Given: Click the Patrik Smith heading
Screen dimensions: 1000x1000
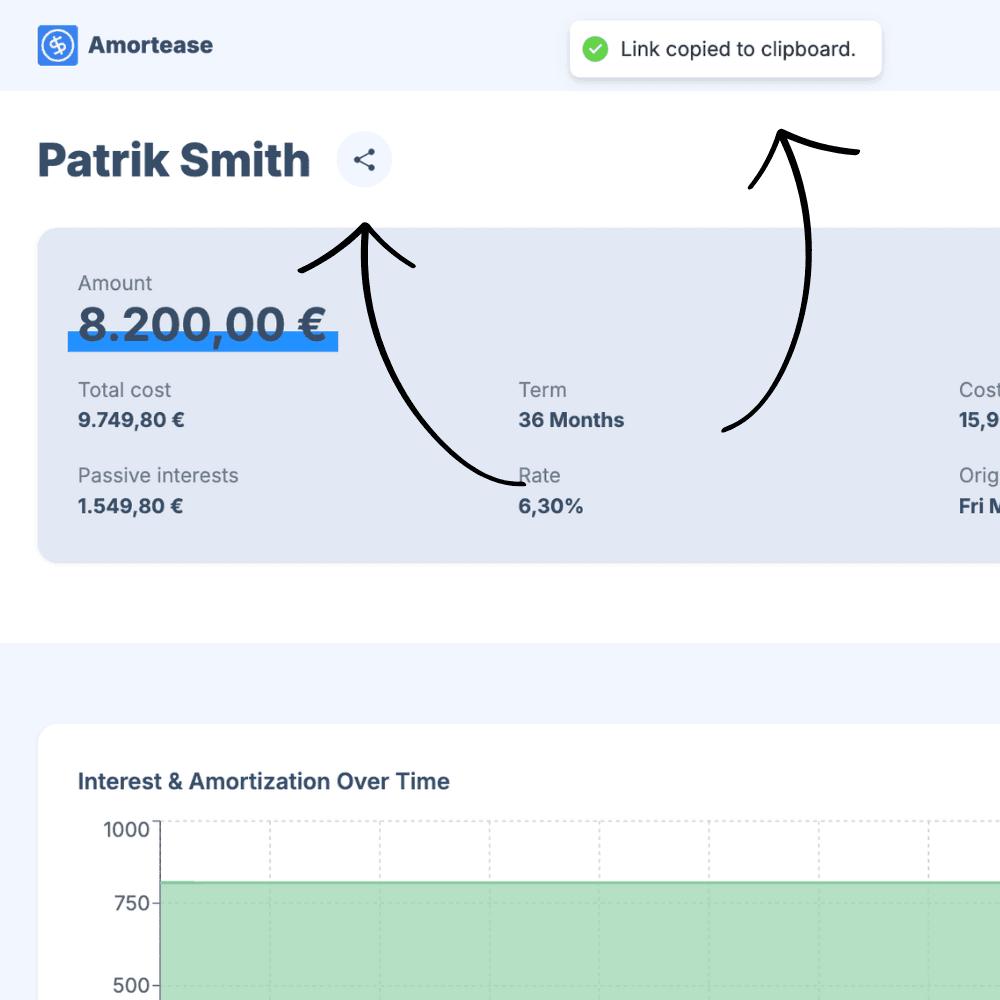Looking at the screenshot, I should (174, 161).
